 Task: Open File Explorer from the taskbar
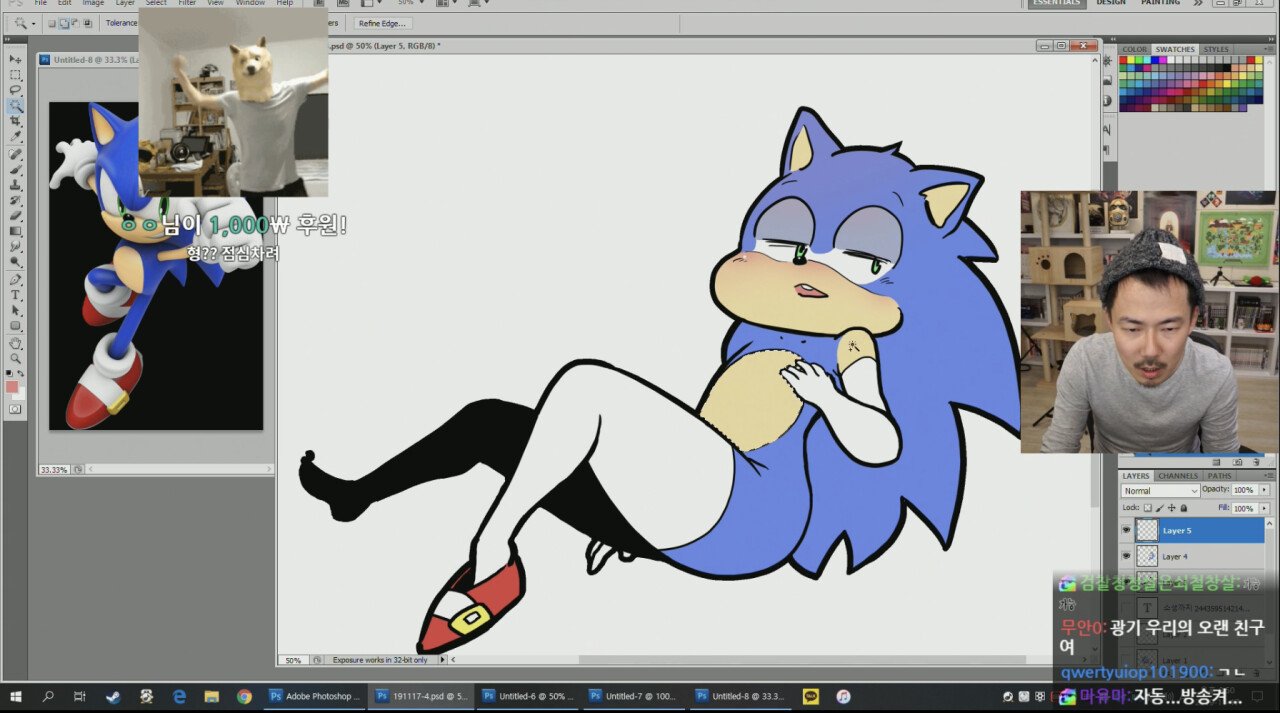tap(212, 696)
